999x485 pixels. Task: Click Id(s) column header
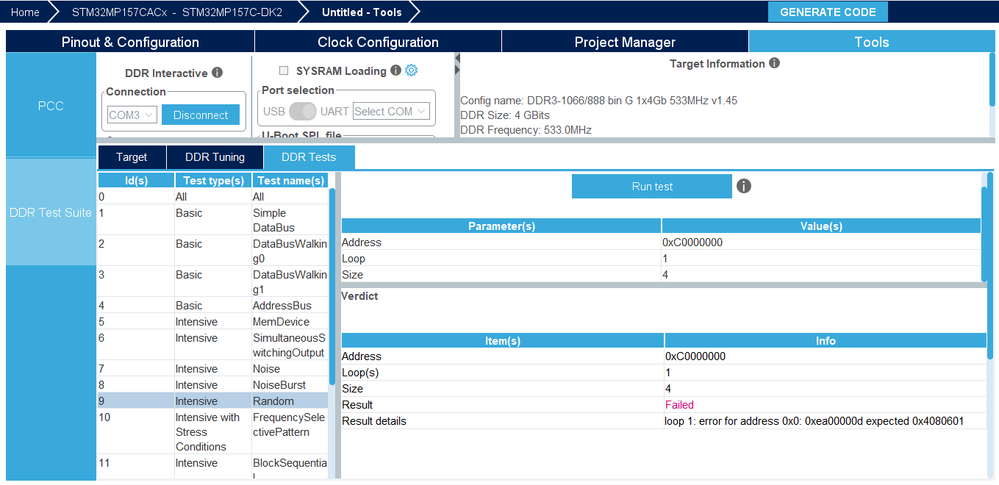coord(136,180)
